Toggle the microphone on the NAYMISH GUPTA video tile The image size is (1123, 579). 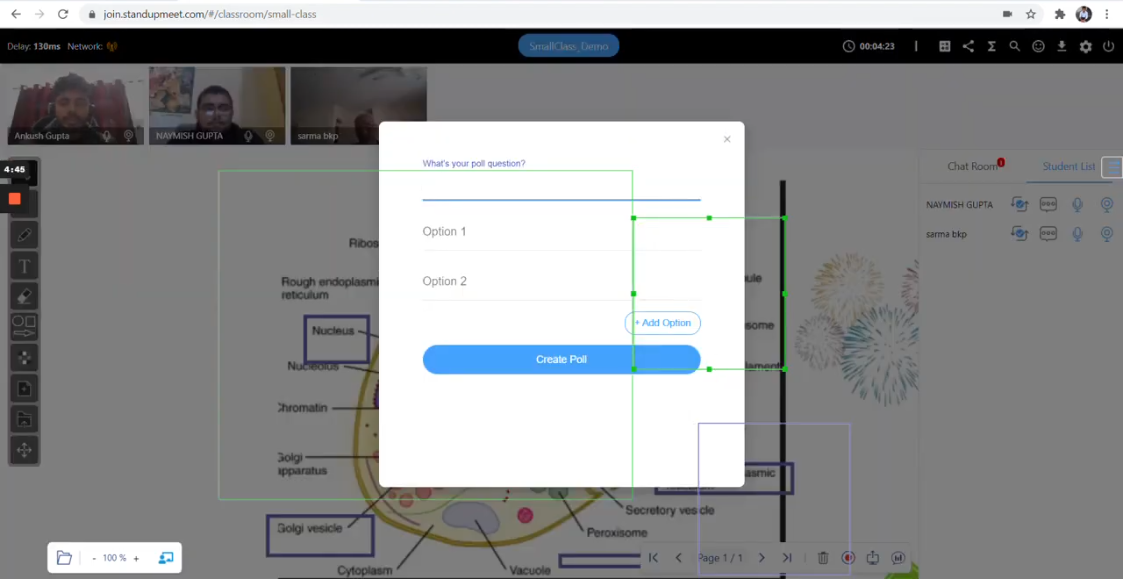[249, 135]
